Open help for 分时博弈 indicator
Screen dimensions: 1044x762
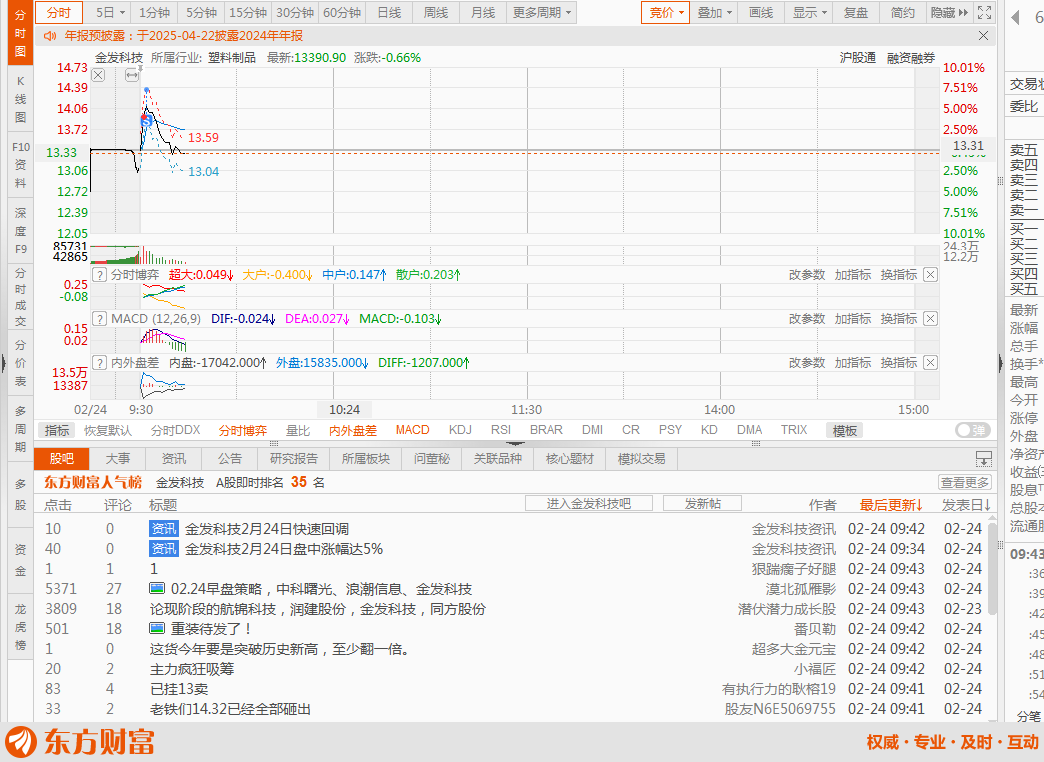click(99, 275)
